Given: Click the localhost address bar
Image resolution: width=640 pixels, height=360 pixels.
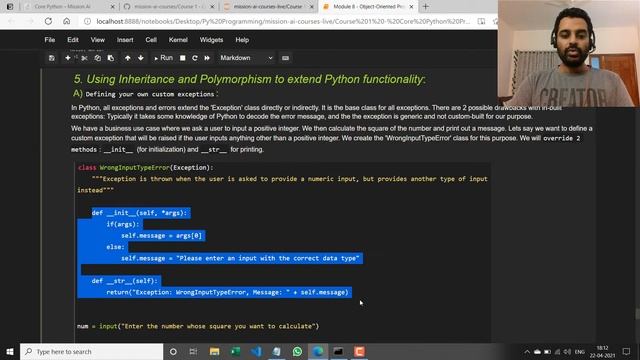Looking at the screenshot, I should (283, 21).
